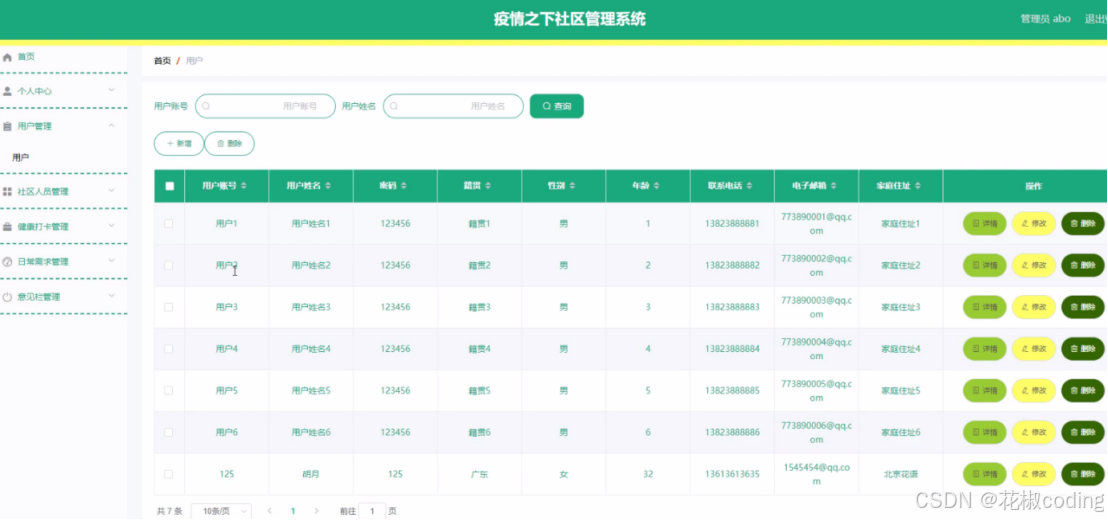Sort by 电子邮箱 column arrows

[x=834, y=186]
